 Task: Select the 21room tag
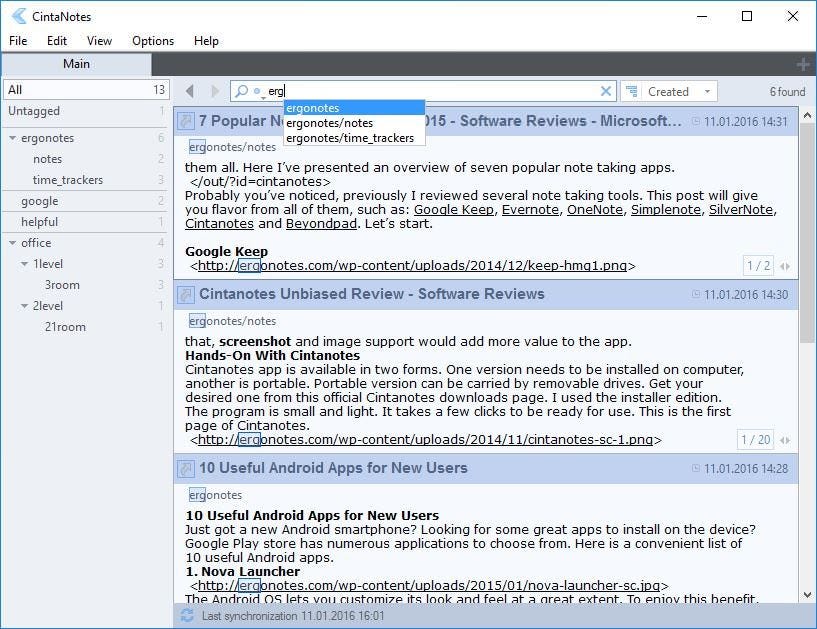86,327
